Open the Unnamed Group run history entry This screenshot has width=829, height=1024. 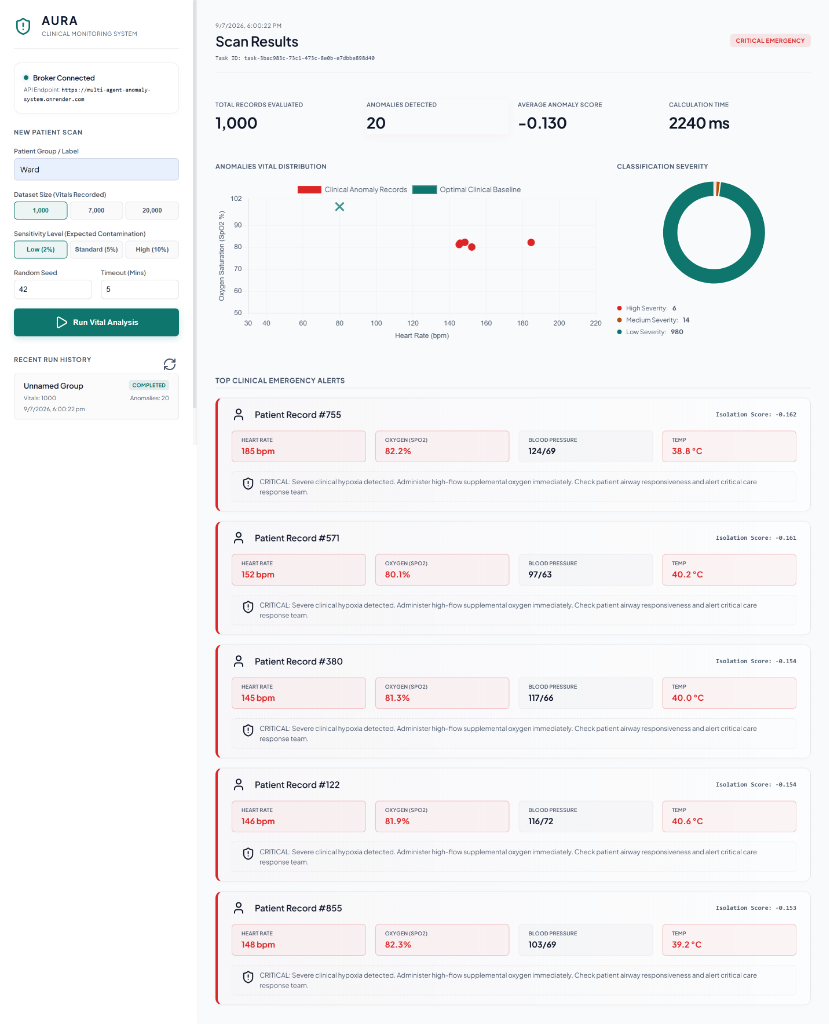tap(96, 396)
